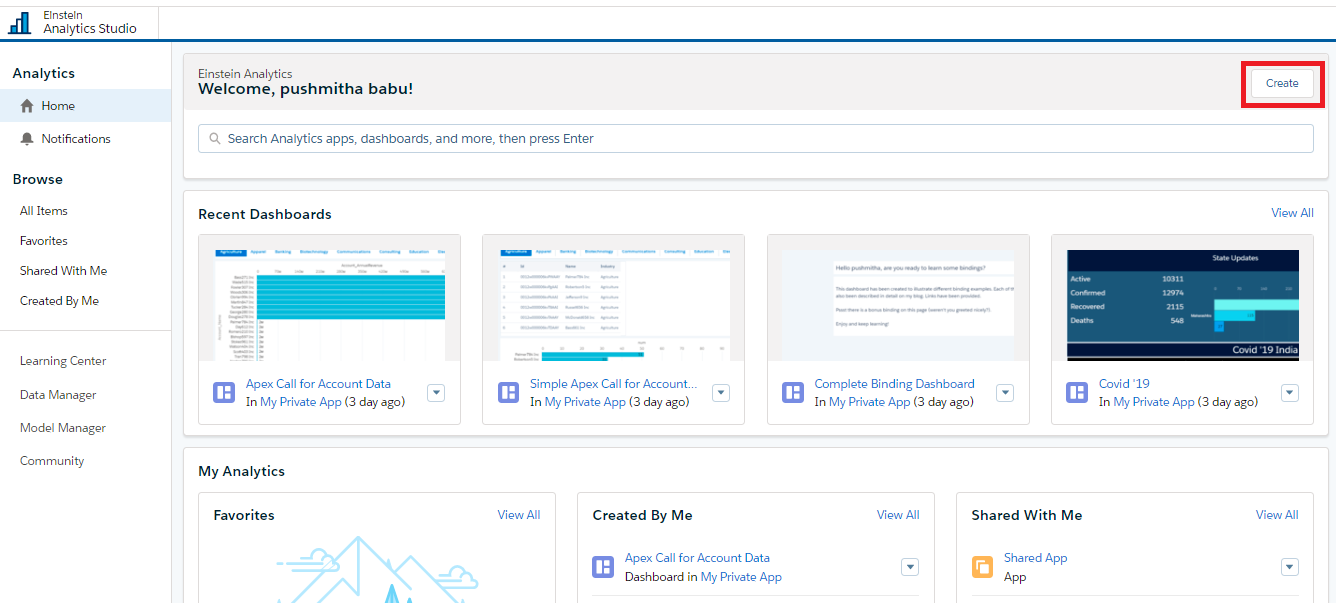Open My Private App link in Created By Me panel
Image resolution: width=1336 pixels, height=603 pixels.
click(x=741, y=577)
